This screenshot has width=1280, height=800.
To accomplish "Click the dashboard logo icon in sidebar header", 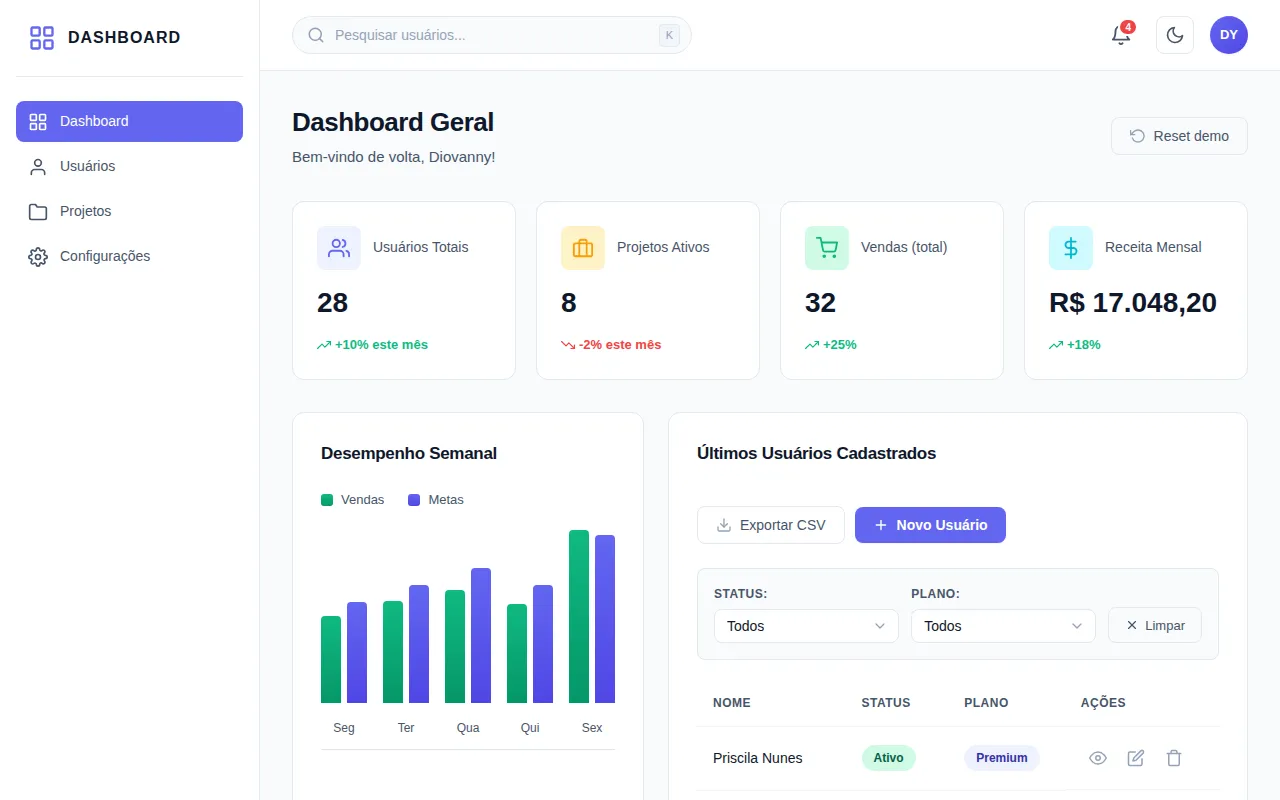I will coord(42,38).
